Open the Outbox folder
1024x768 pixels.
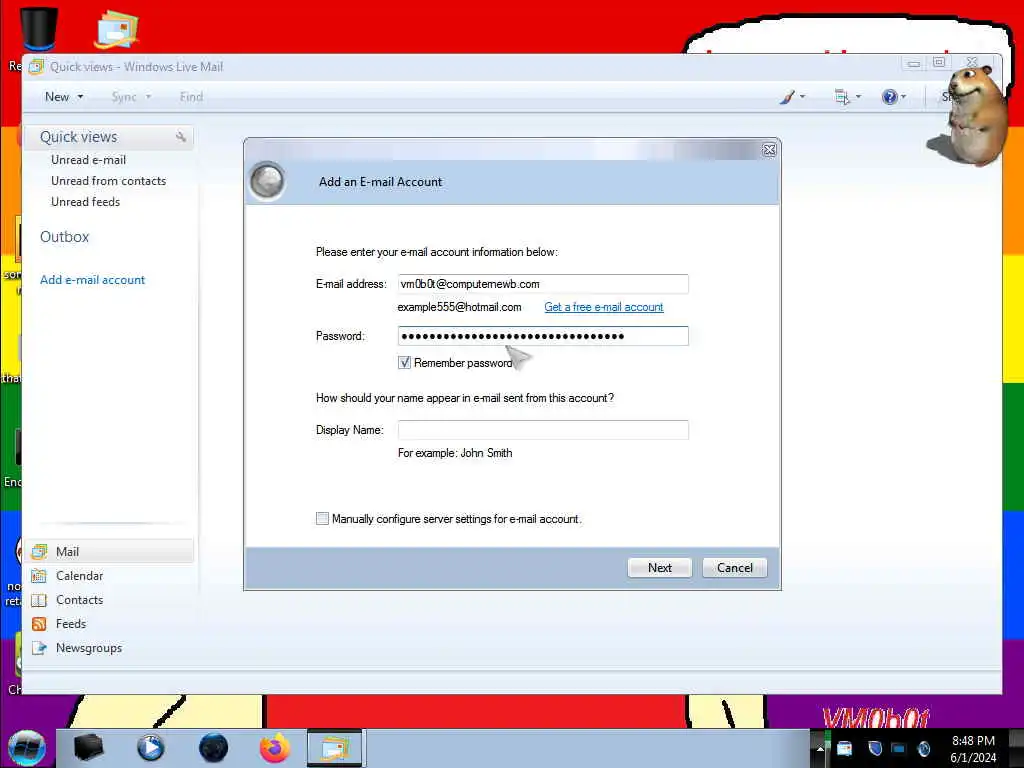65,236
